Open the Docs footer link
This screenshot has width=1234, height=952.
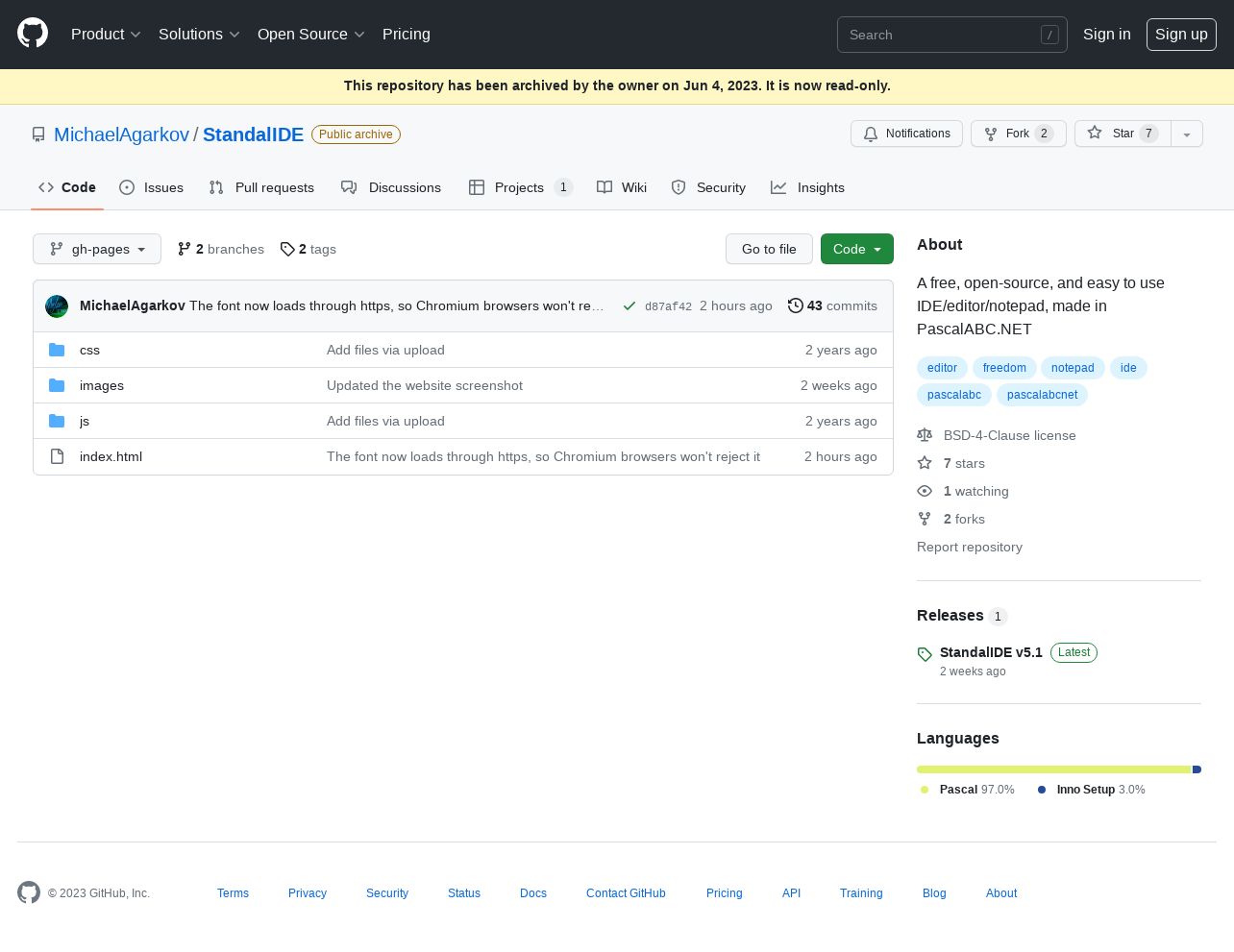[x=533, y=893]
